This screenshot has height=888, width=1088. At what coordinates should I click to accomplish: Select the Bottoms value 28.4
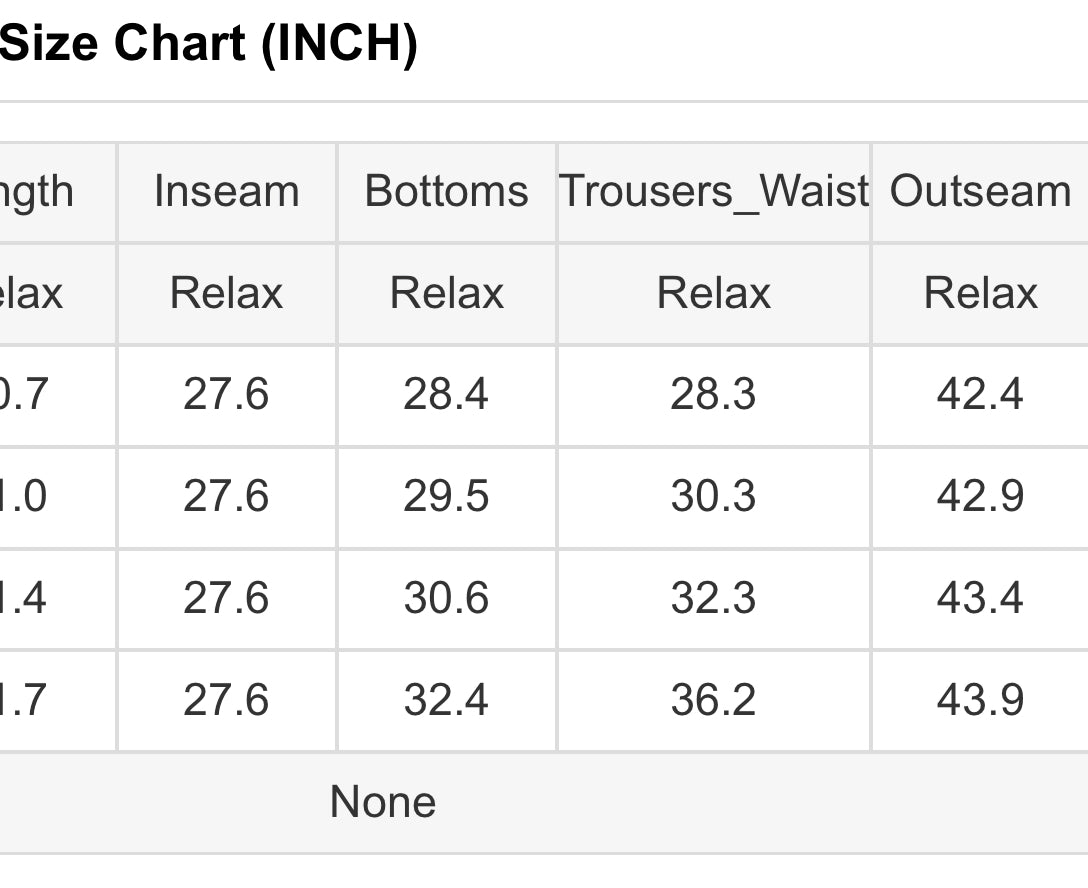[446, 395]
